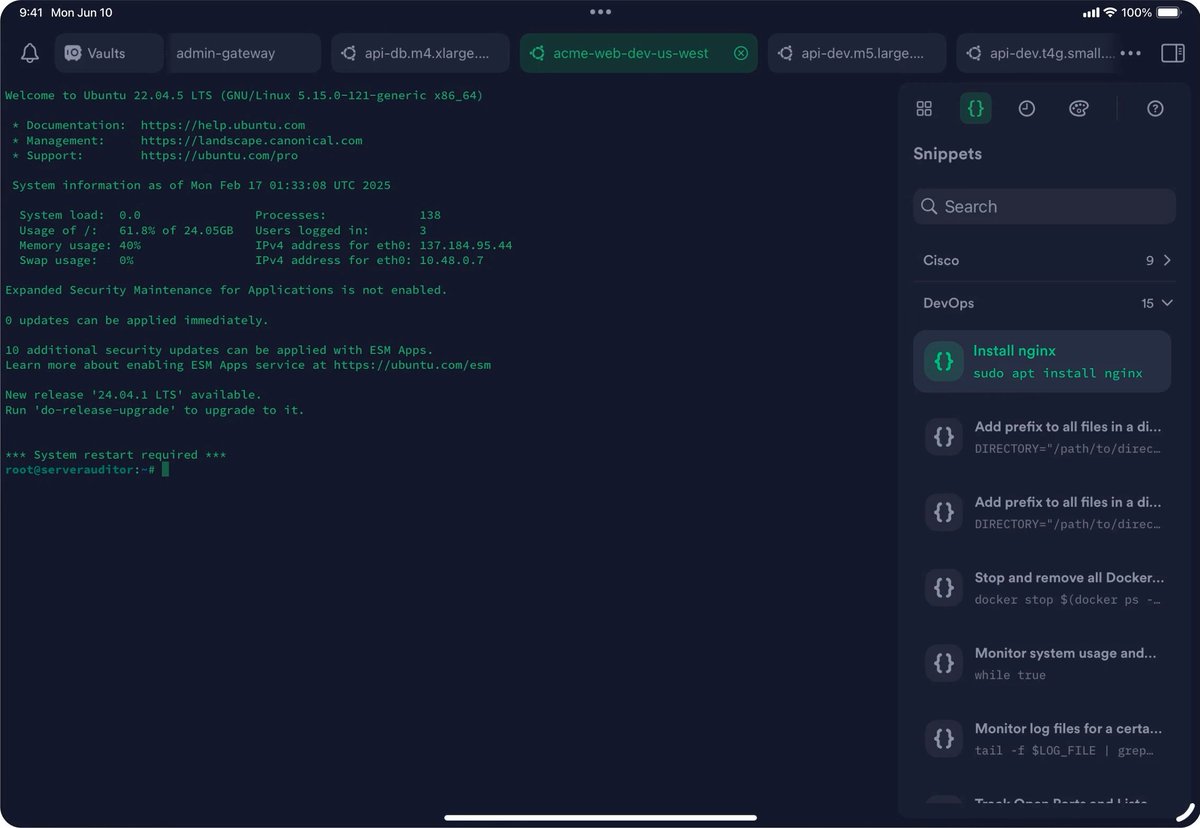Click the 'Snippets' panel heading
1200x828 pixels.
pyautogui.click(x=947, y=154)
